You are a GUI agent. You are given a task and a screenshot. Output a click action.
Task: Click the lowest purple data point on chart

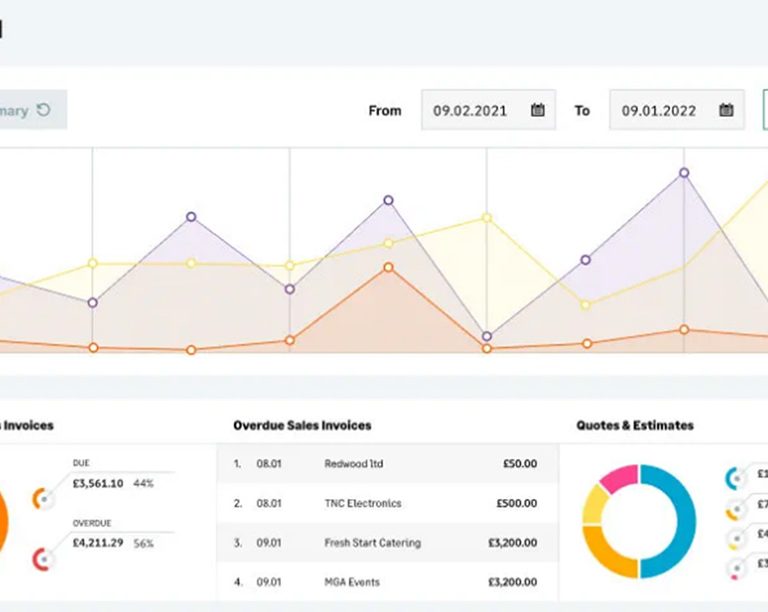click(x=487, y=336)
